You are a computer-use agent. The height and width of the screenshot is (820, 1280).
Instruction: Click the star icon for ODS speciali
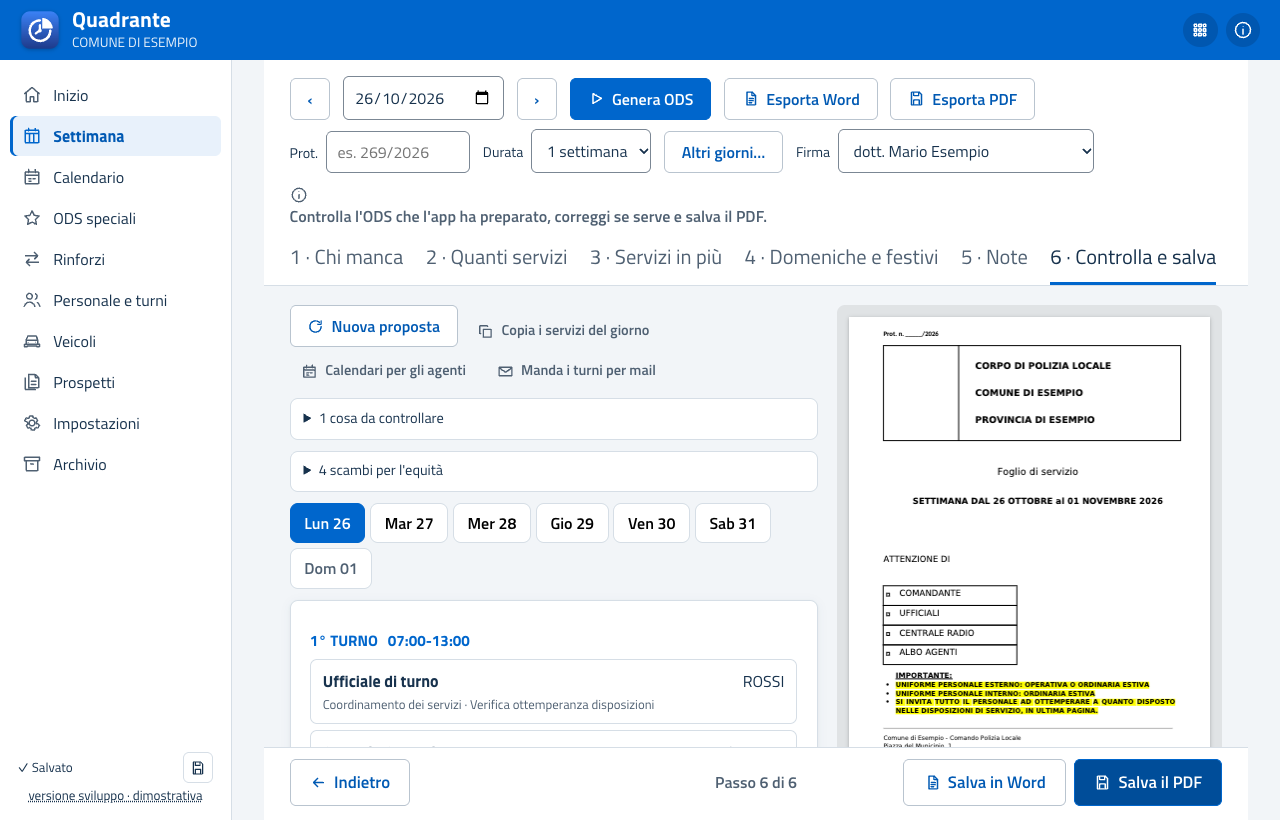33,218
